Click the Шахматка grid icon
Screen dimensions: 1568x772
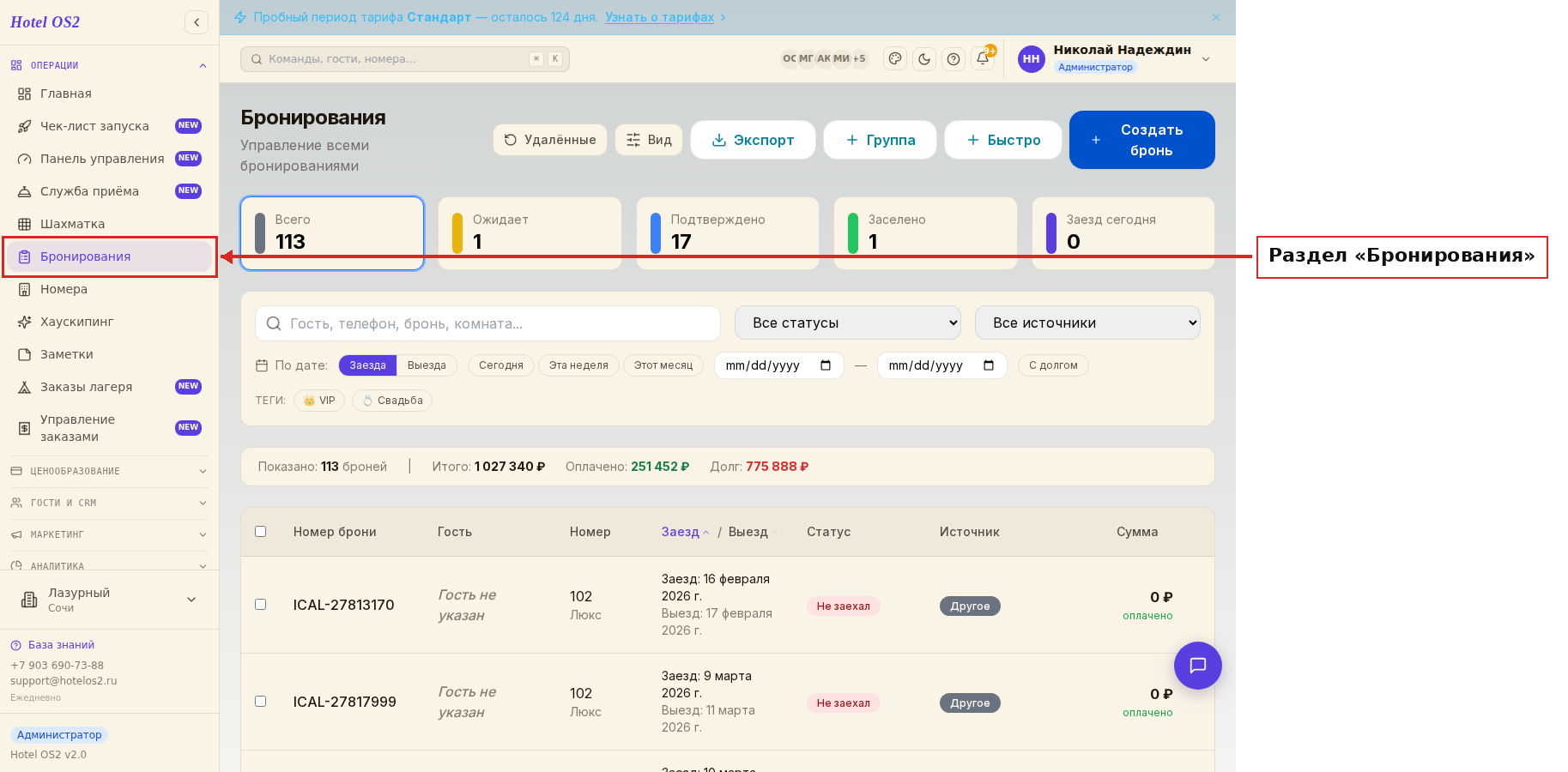25,224
